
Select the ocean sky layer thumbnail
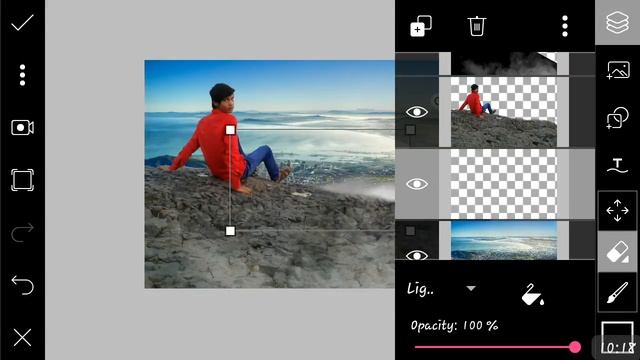504,240
